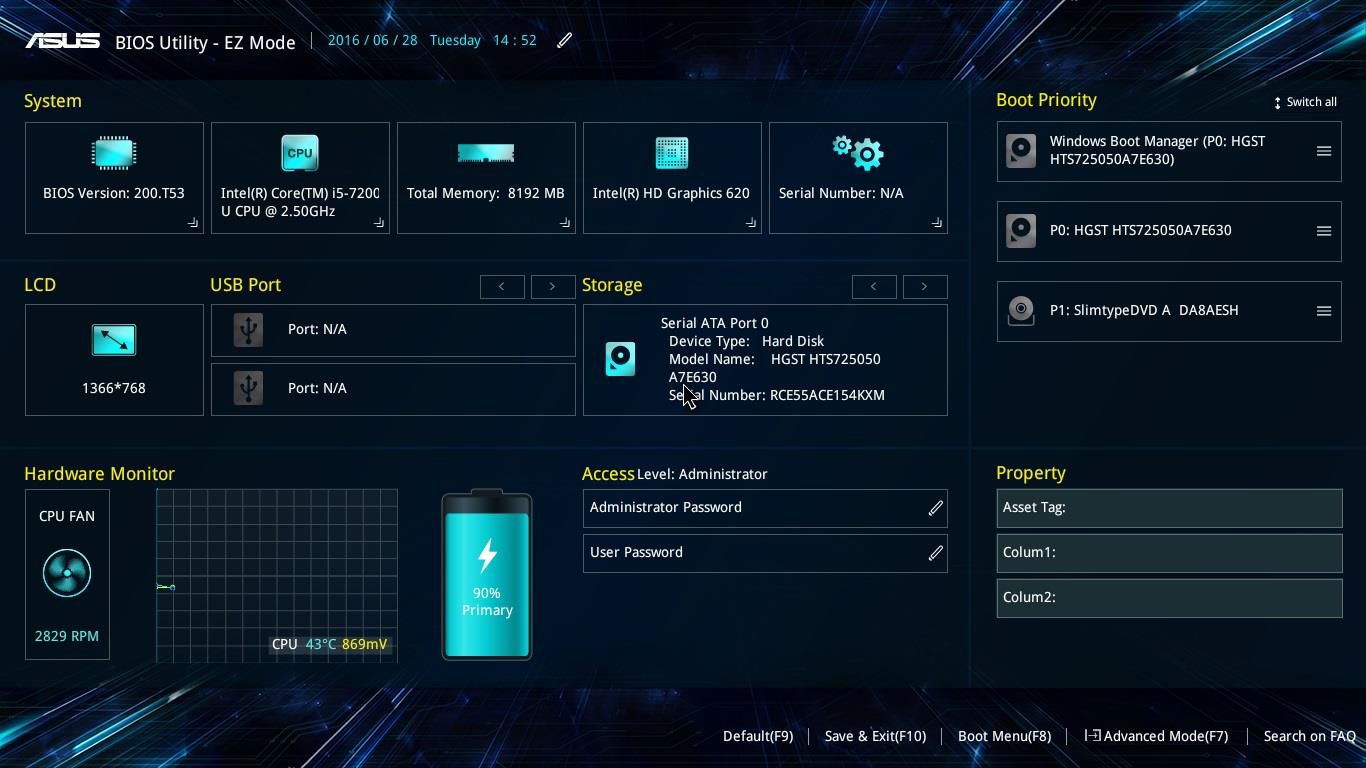This screenshot has height=768, width=1366.
Task: Edit Administrator Password via pencil icon
Action: click(936, 508)
